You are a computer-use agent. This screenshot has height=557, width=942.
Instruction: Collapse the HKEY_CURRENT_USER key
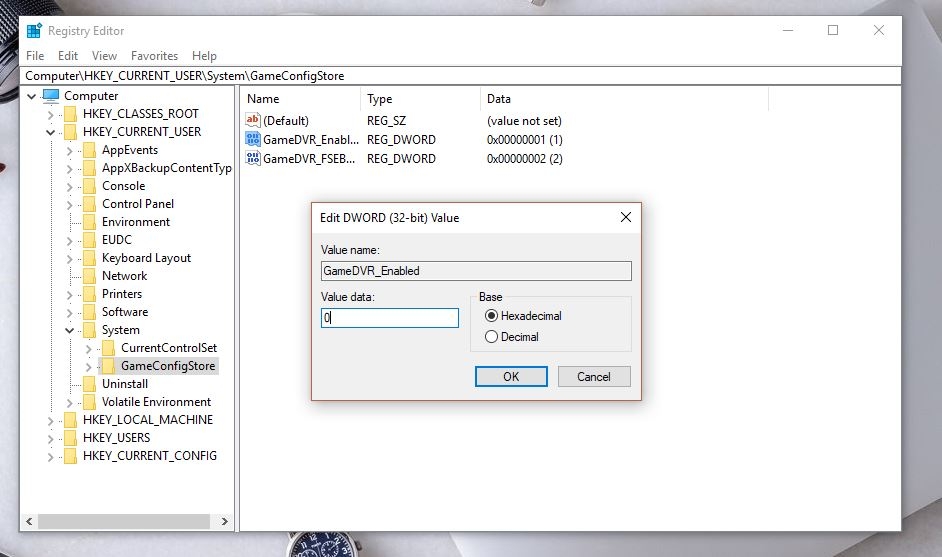50,132
